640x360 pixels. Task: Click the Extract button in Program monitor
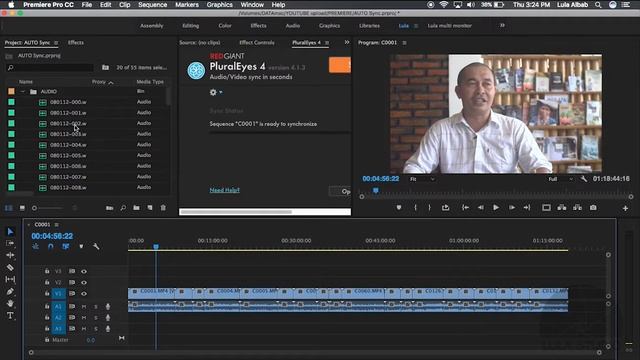pos(578,208)
